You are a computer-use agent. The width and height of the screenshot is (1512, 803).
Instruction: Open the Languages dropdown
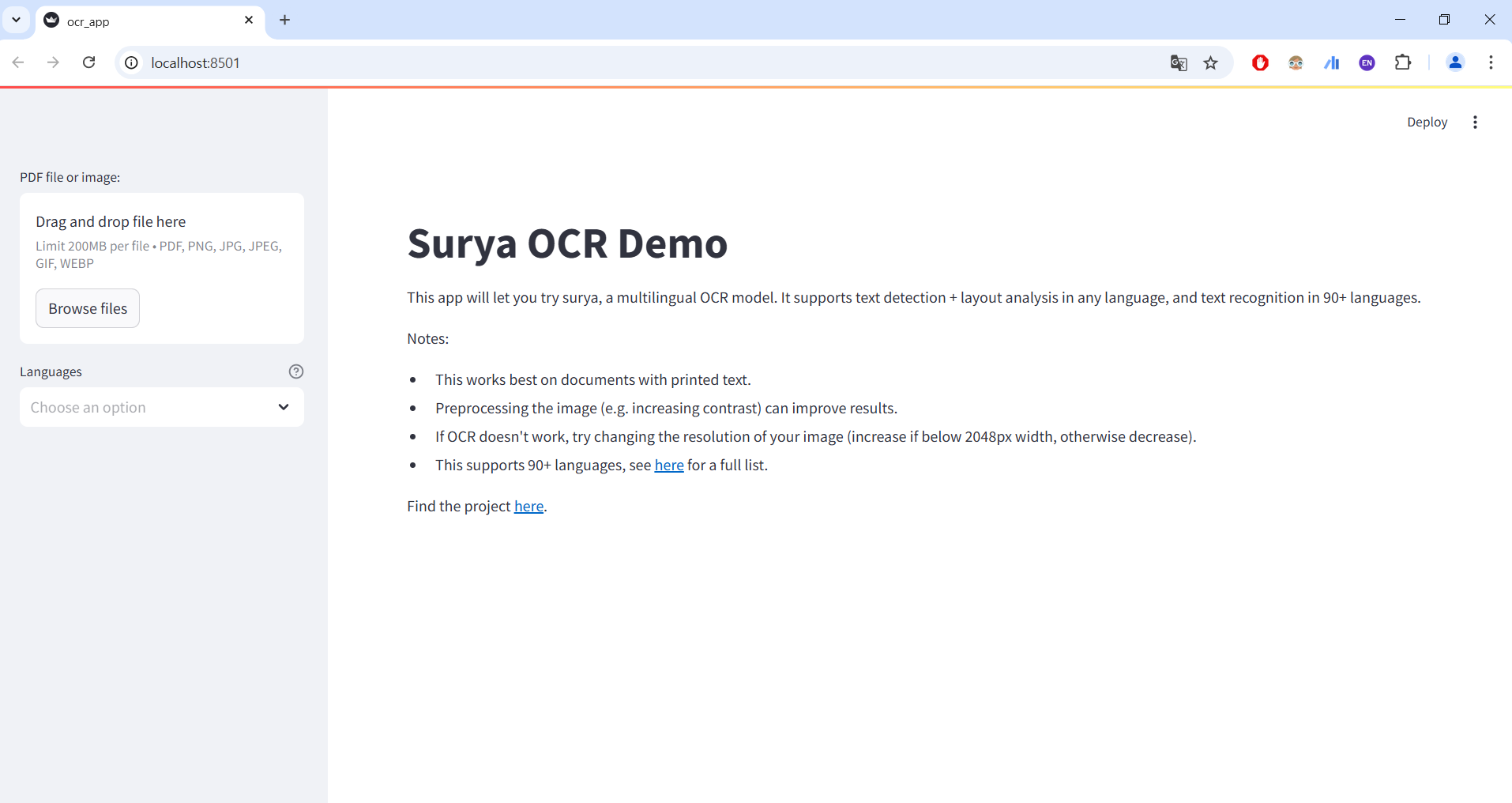pyautogui.click(x=162, y=407)
